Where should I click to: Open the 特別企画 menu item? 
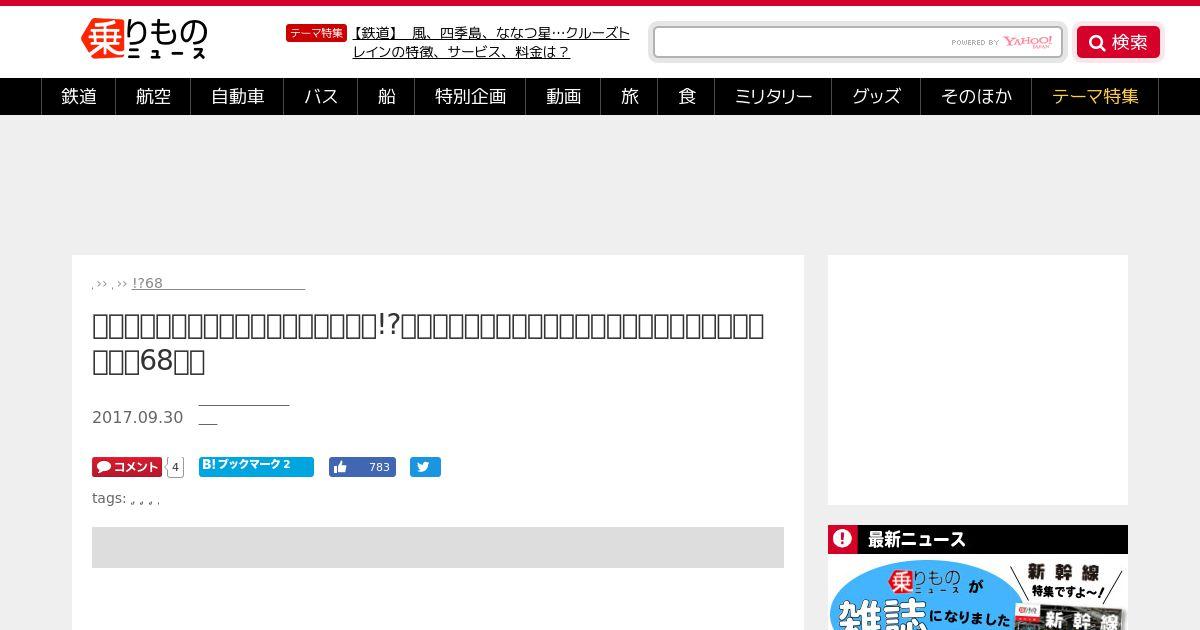(x=470, y=96)
